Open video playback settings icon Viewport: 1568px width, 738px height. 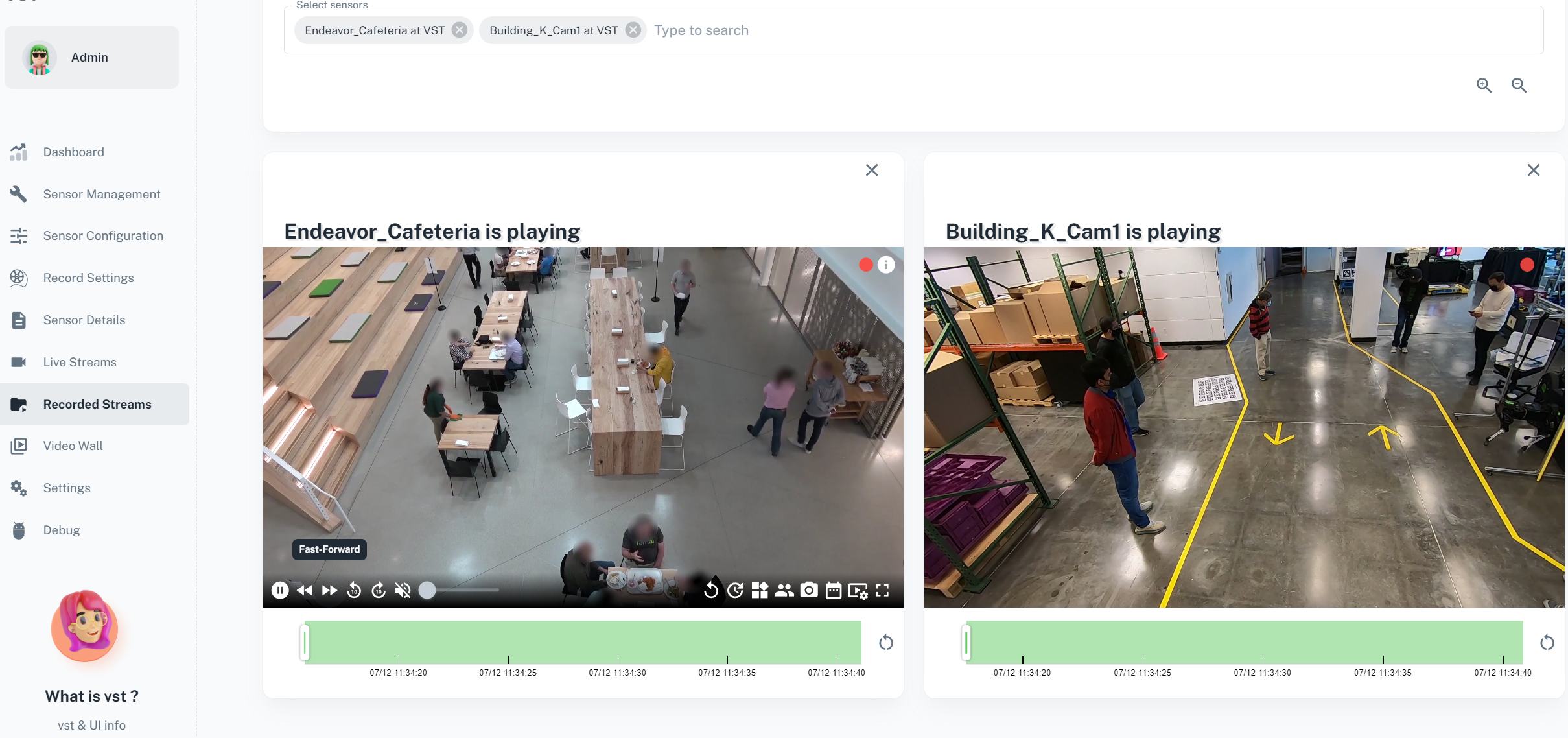(x=858, y=591)
